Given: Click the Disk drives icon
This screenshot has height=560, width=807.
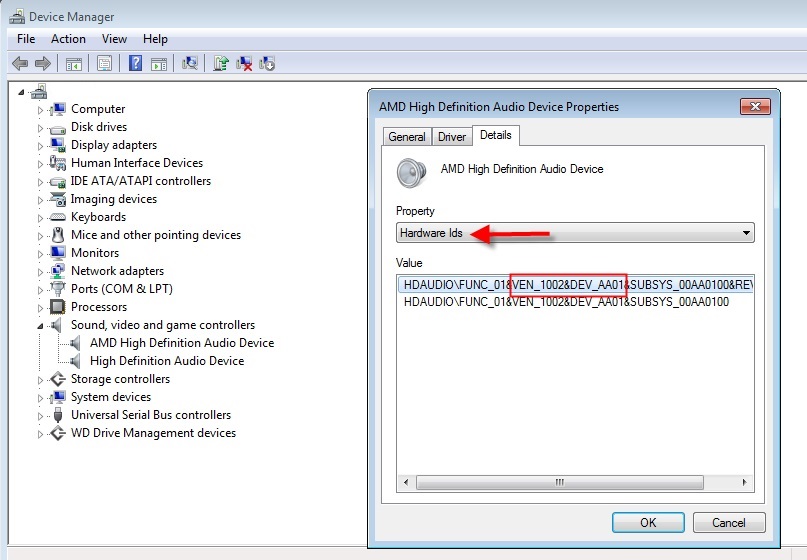Looking at the screenshot, I should point(58,128).
